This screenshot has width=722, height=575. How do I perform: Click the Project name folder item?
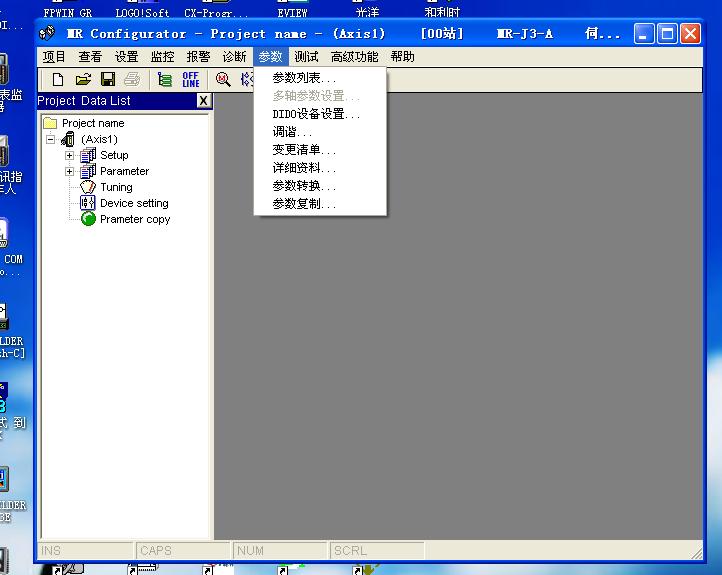92,123
